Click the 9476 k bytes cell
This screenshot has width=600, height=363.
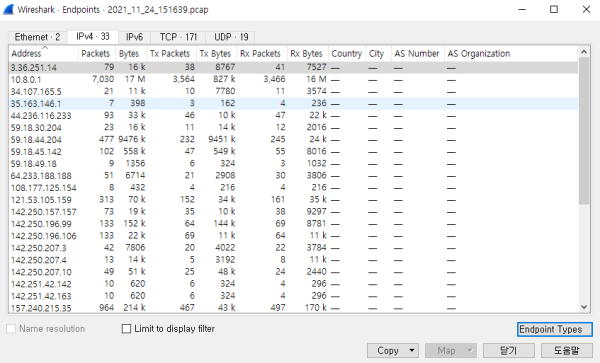tap(132, 140)
